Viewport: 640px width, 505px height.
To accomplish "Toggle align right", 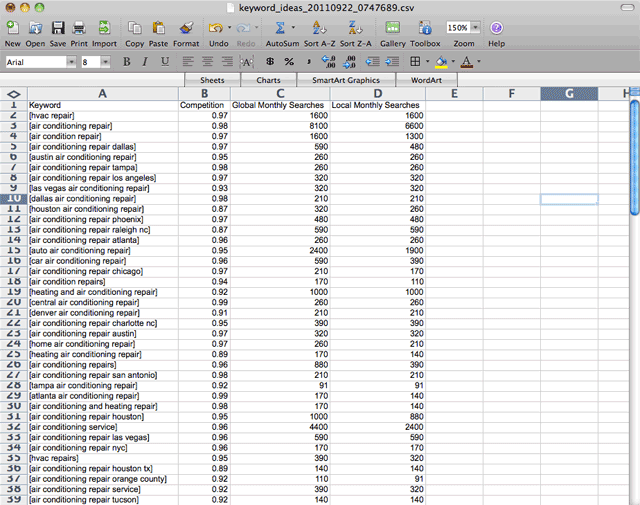I will (227, 62).
